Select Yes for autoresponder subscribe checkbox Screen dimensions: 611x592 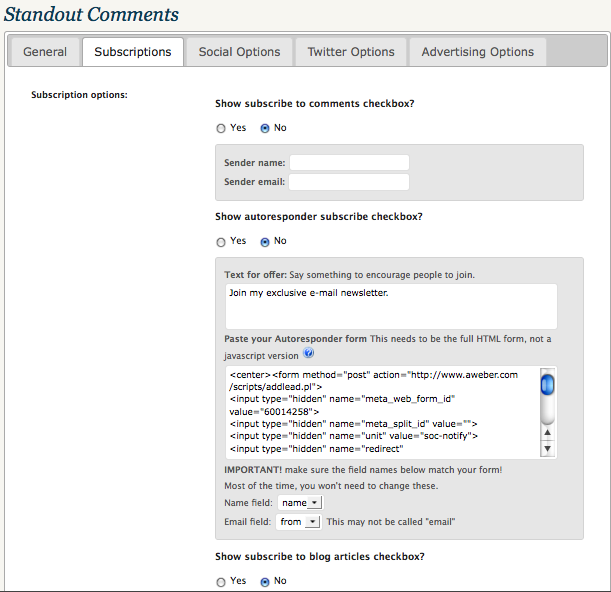click(x=221, y=242)
